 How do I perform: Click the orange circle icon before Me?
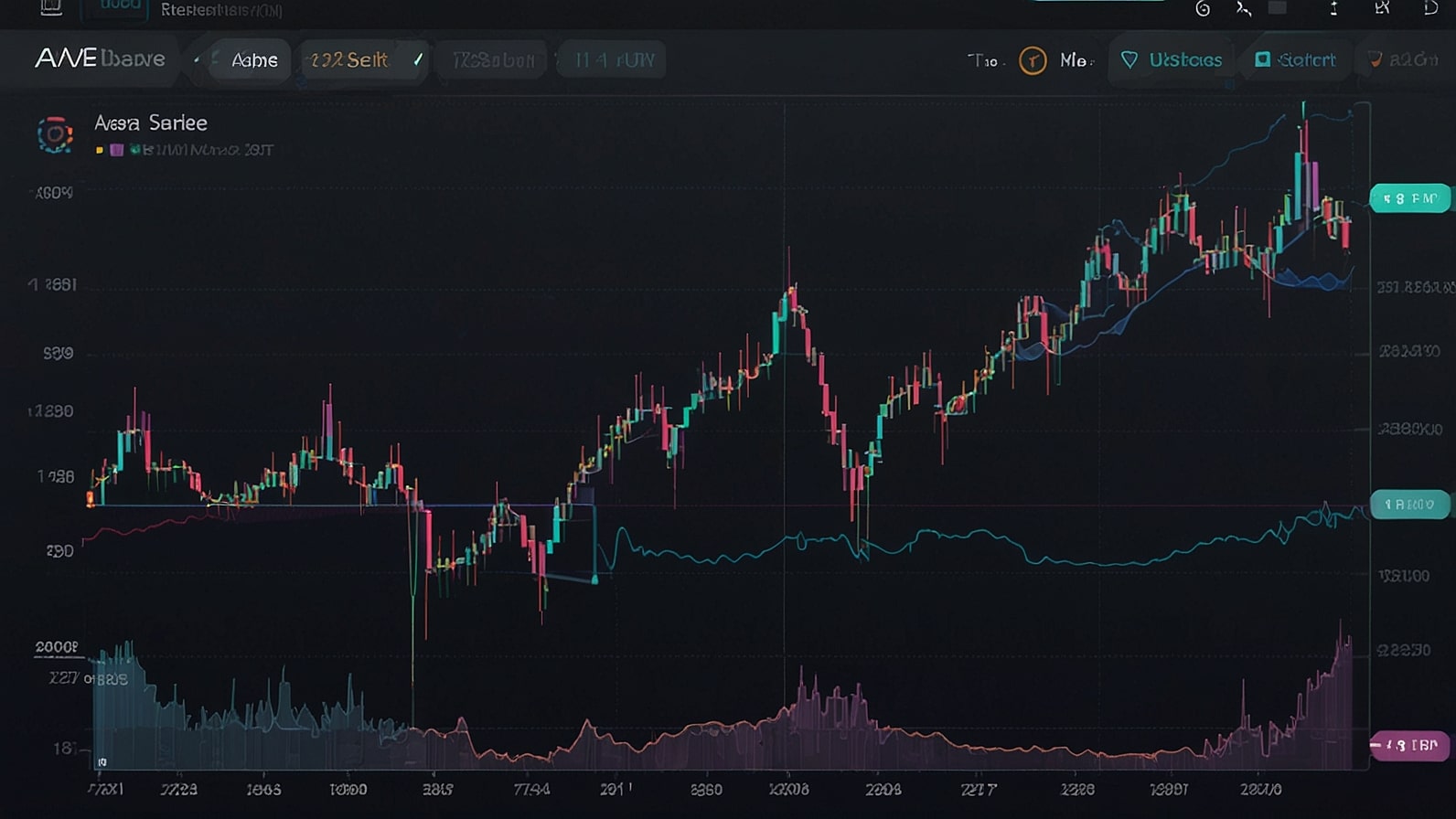1033,60
